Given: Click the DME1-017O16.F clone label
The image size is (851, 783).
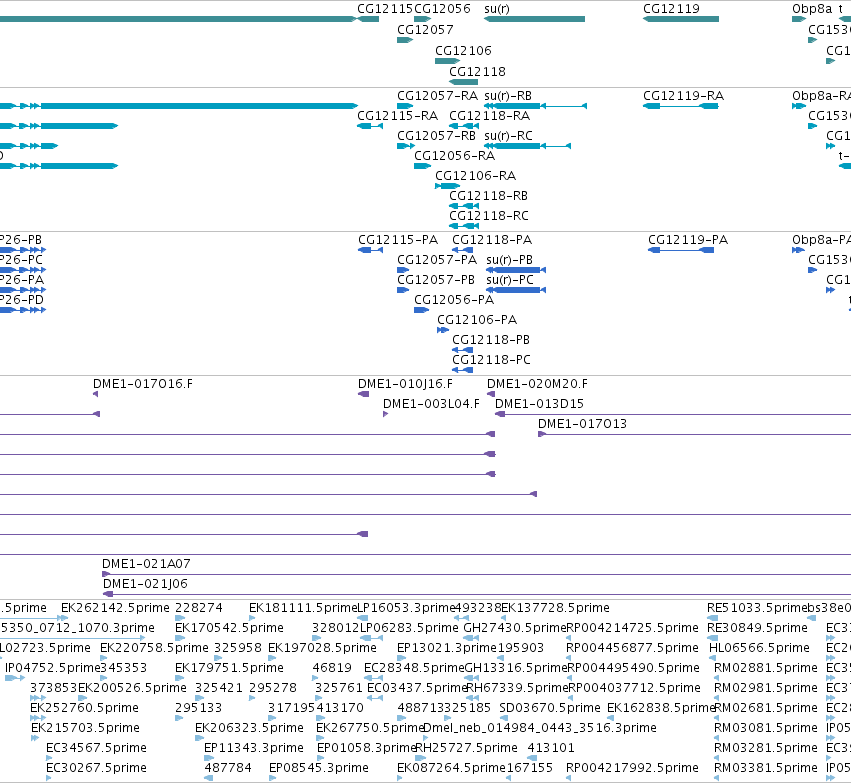Looking at the screenshot, I should [143, 384].
